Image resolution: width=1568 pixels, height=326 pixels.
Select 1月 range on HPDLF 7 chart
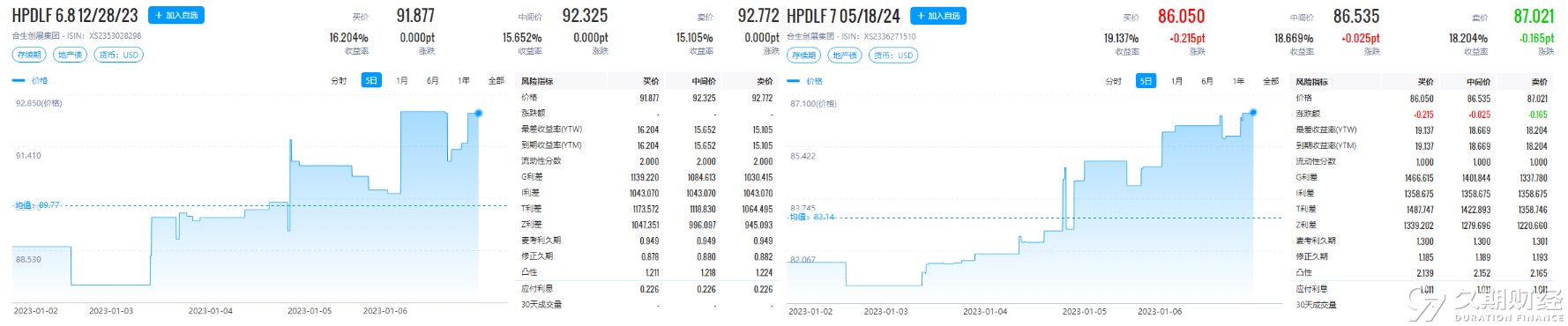click(1176, 81)
